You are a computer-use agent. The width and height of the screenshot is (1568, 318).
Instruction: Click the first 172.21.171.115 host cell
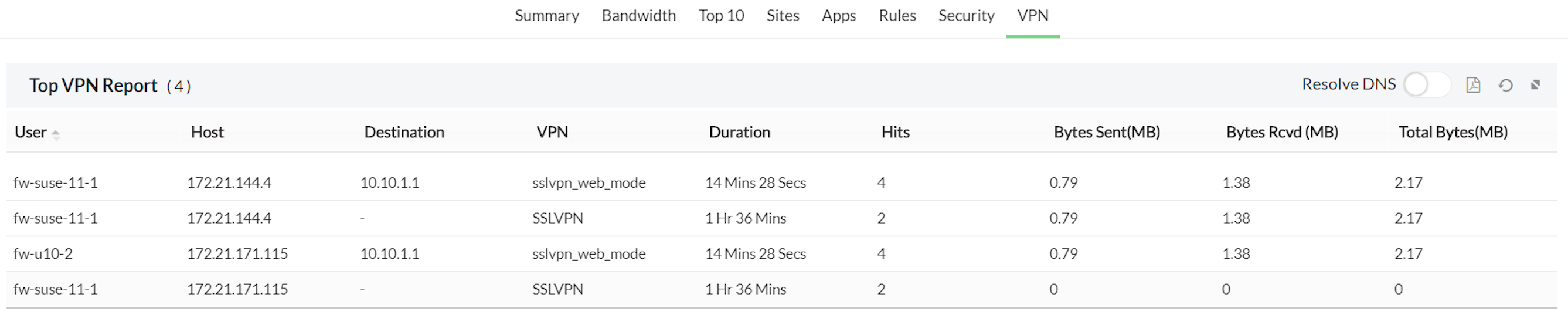pyautogui.click(x=237, y=253)
